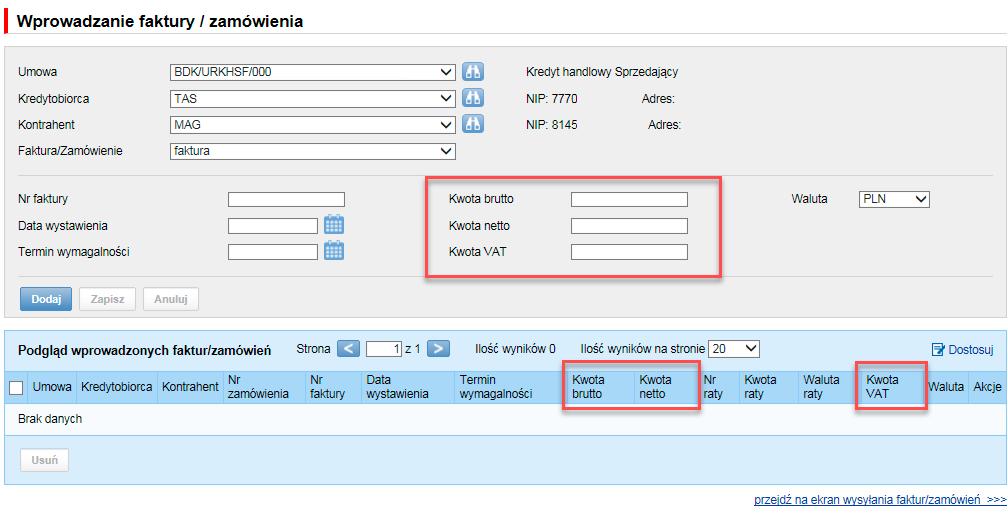The width and height of the screenshot is (1008, 513).
Task: Go to previous page arrow in Strona pager
Action: click(348, 349)
